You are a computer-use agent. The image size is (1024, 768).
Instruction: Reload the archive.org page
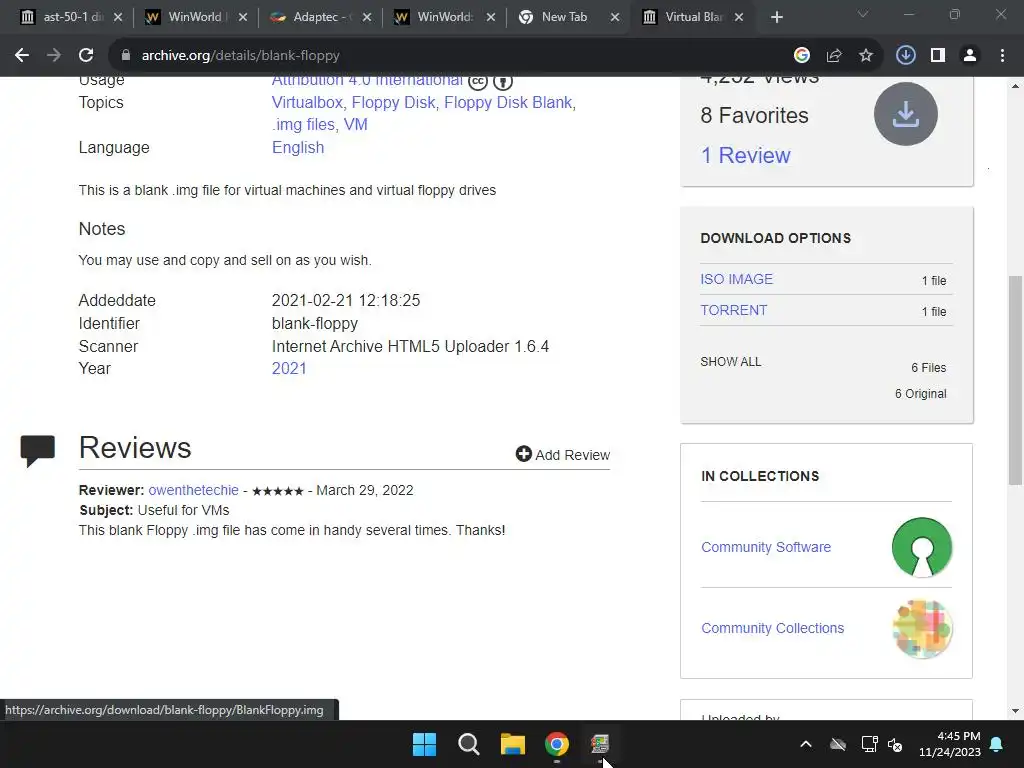tap(86, 56)
